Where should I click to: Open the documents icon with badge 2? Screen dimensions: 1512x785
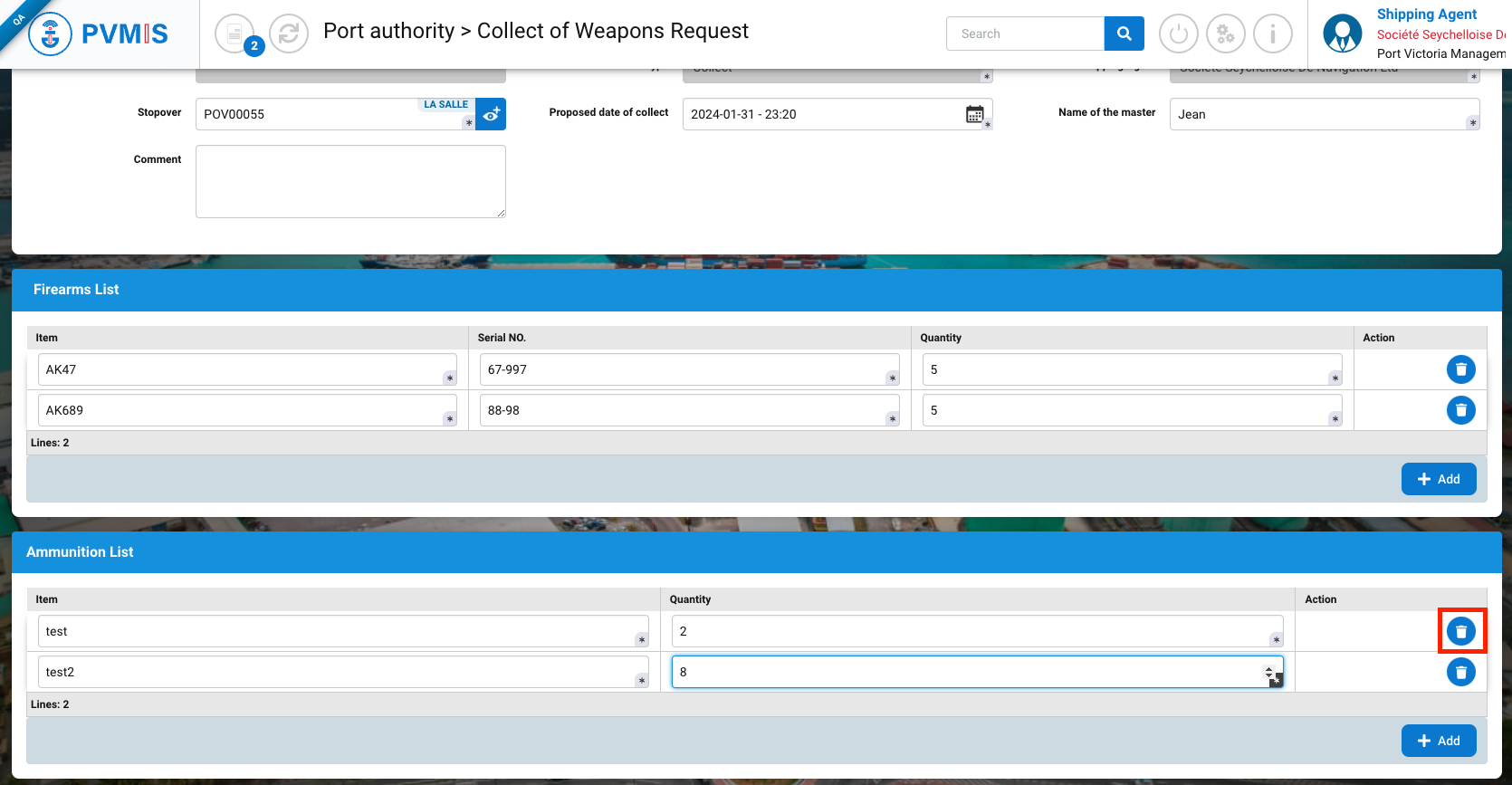[x=234, y=34]
